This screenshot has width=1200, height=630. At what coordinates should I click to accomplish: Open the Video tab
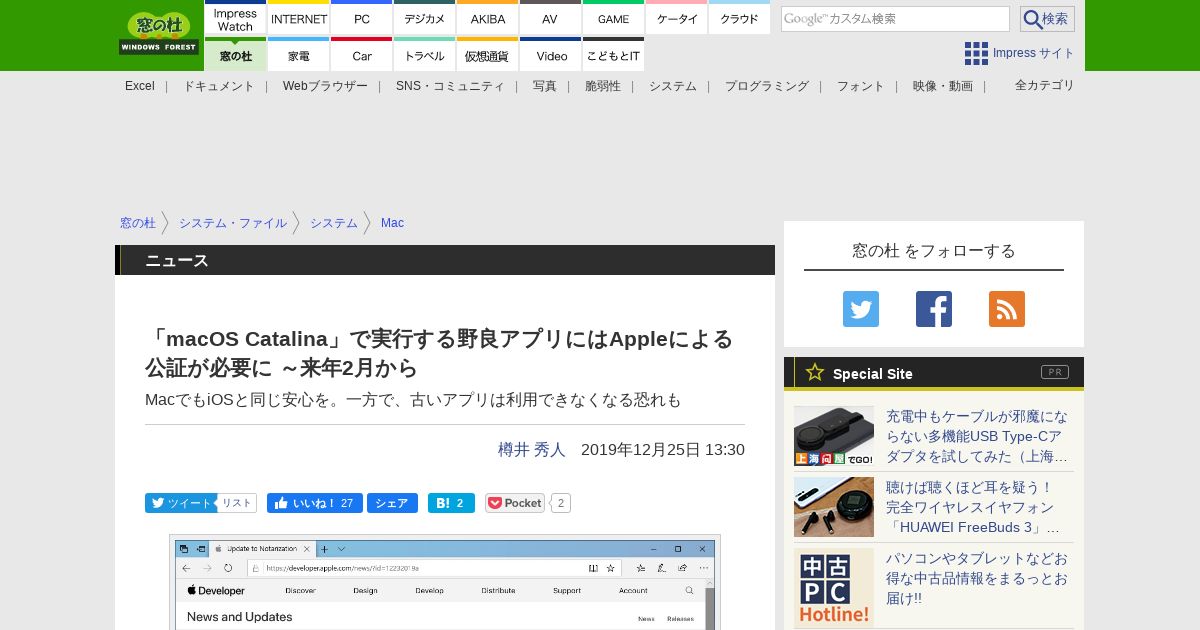(550, 54)
